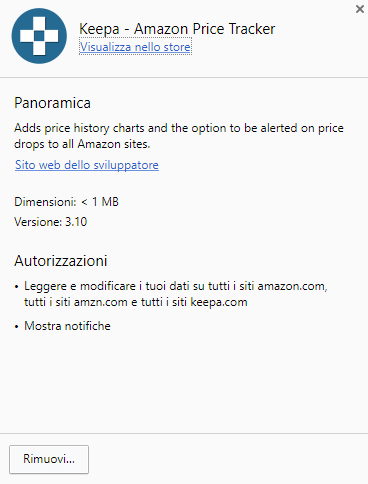The height and width of the screenshot is (484, 368).
Task: Open Sito web dello sviluppatore link
Action: coord(87,165)
